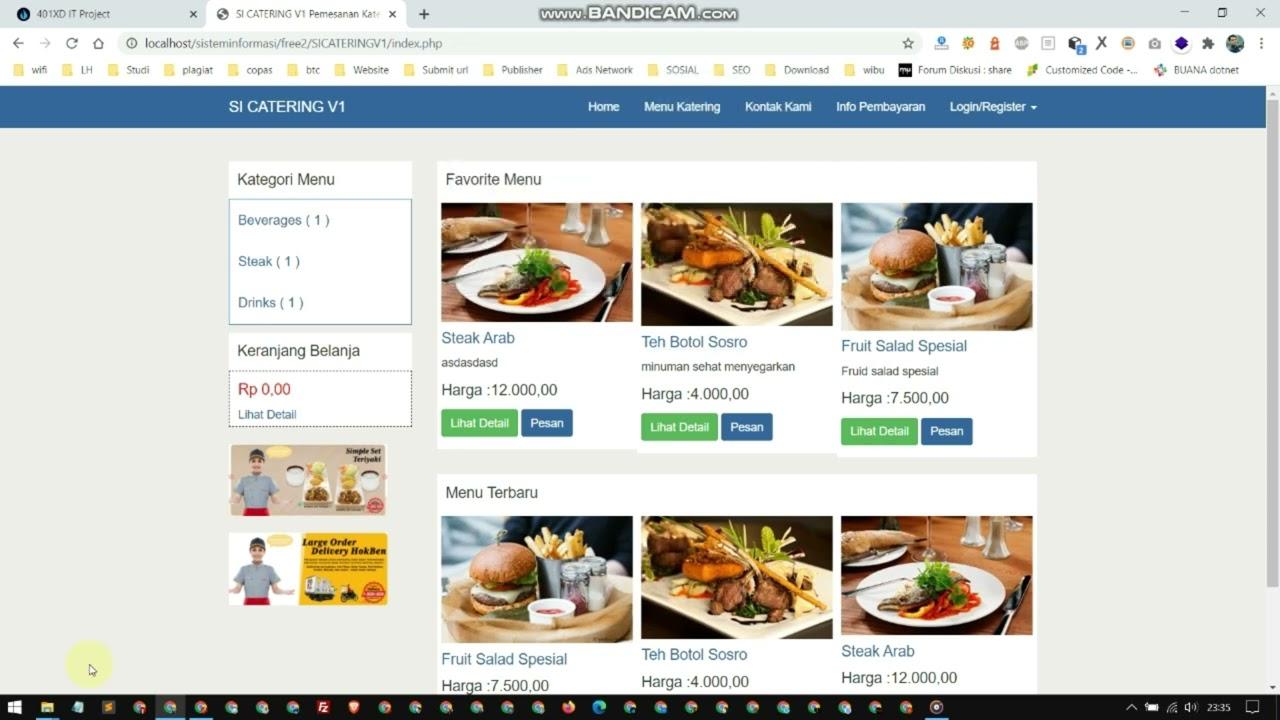The image size is (1280, 720).
Task: Click the volume icon in system tray
Action: click(x=1192, y=707)
